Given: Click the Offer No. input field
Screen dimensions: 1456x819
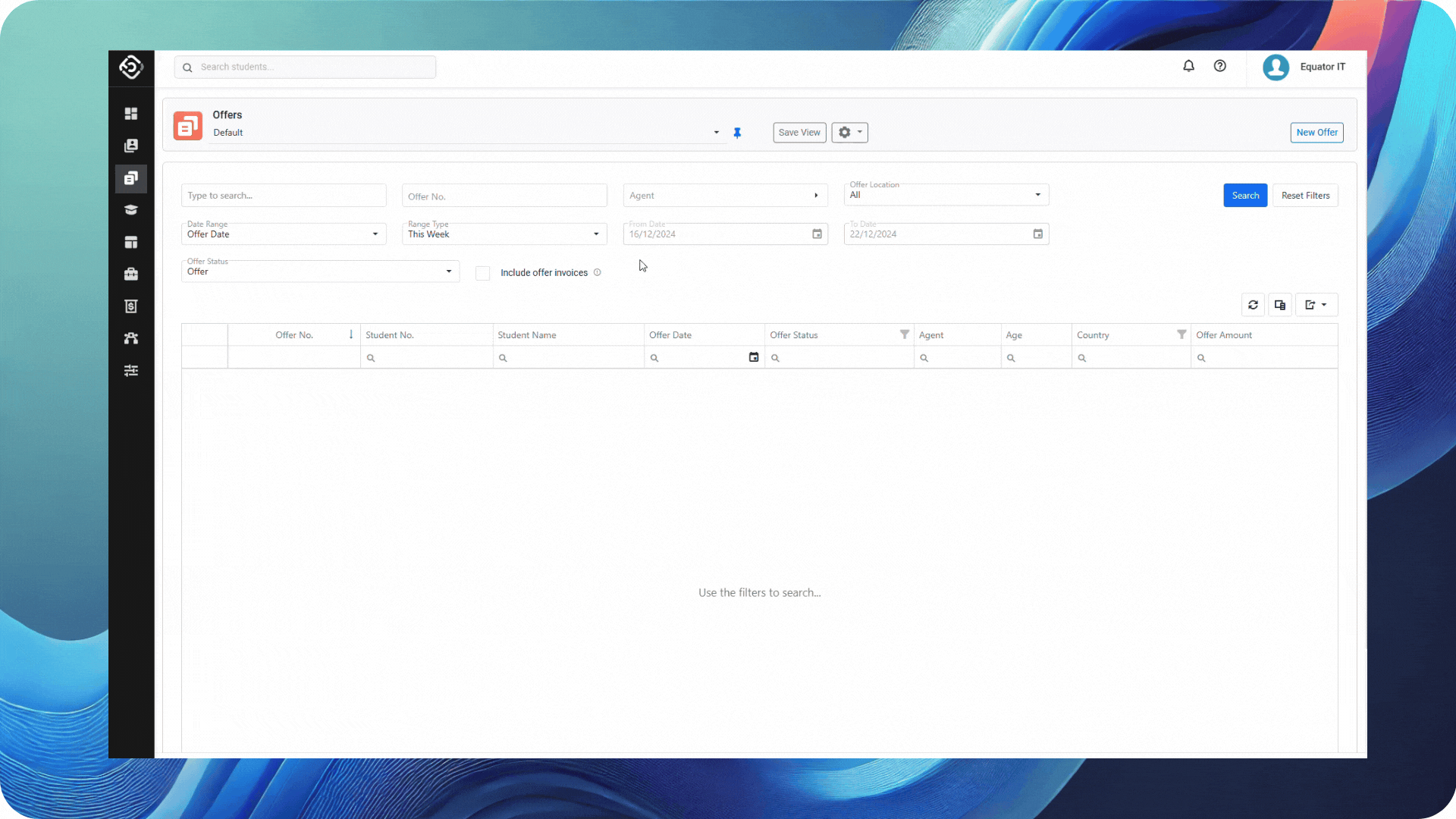Looking at the screenshot, I should [504, 196].
